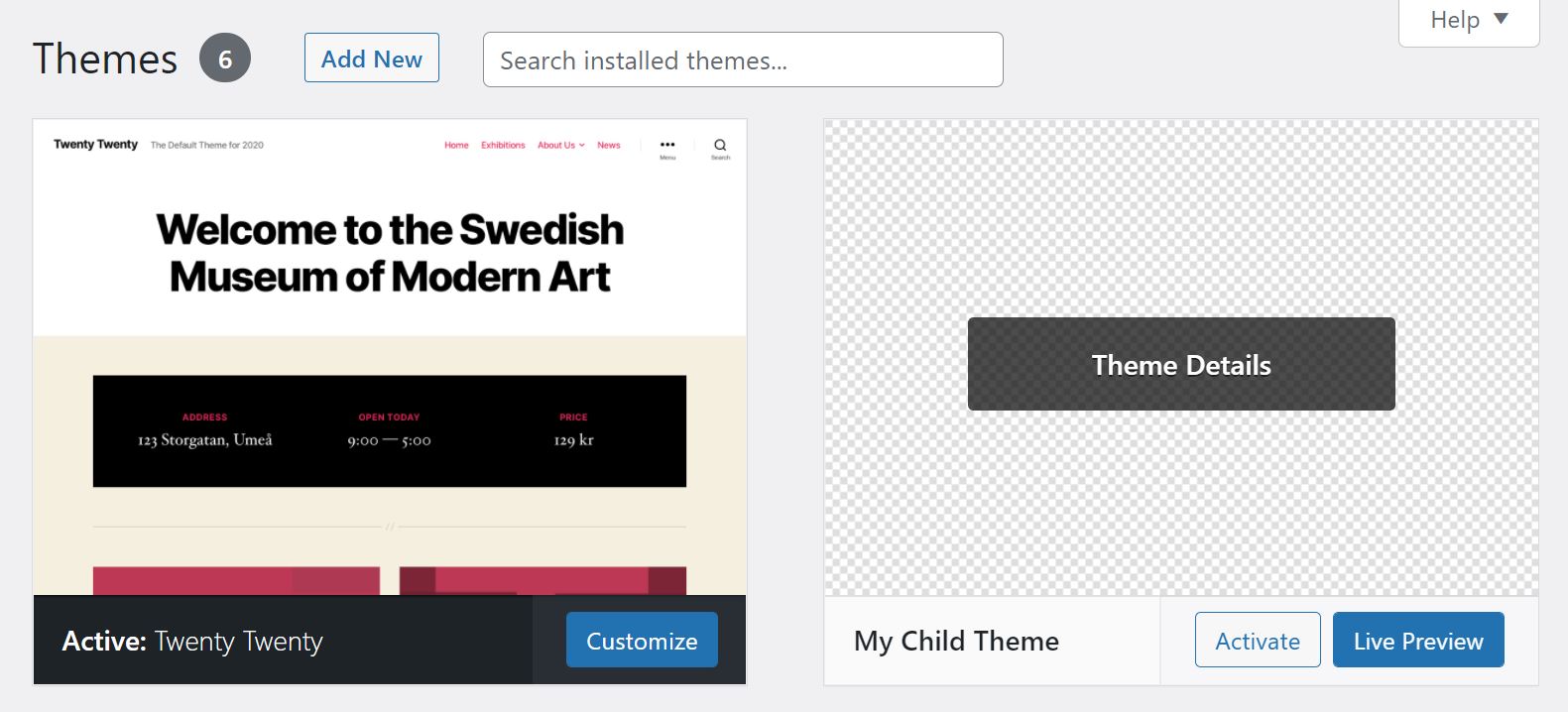Click the Twenty Twenty site title in preview
The image size is (1568, 712).
(x=95, y=145)
